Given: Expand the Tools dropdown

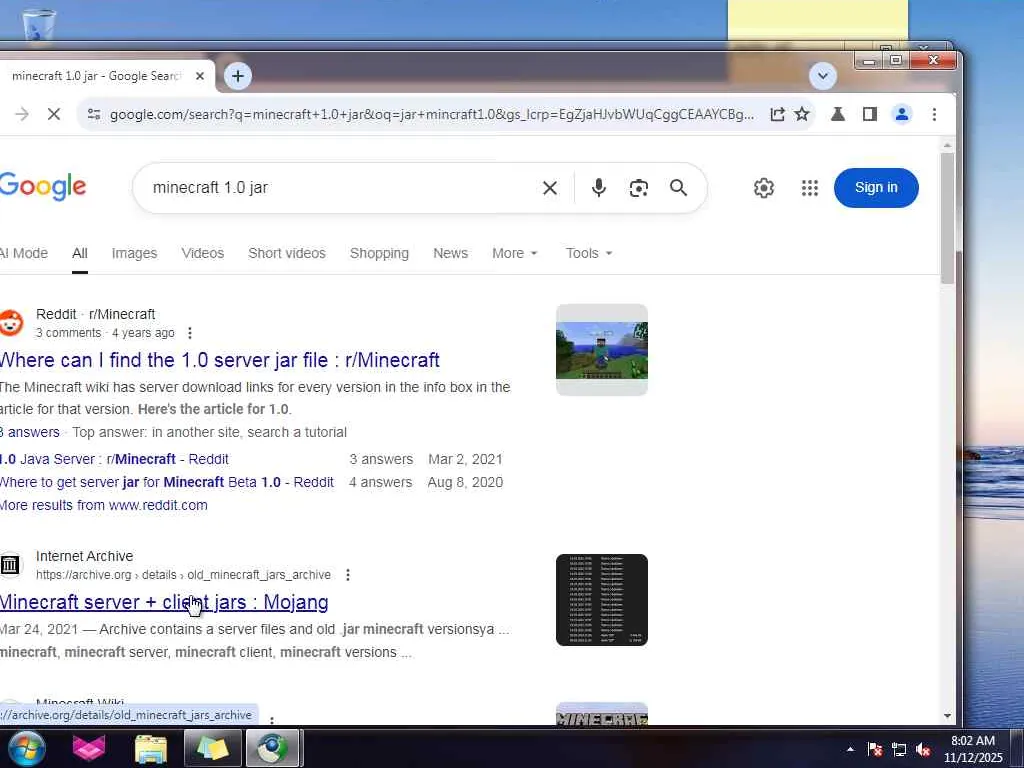Looking at the screenshot, I should pyautogui.click(x=589, y=253).
